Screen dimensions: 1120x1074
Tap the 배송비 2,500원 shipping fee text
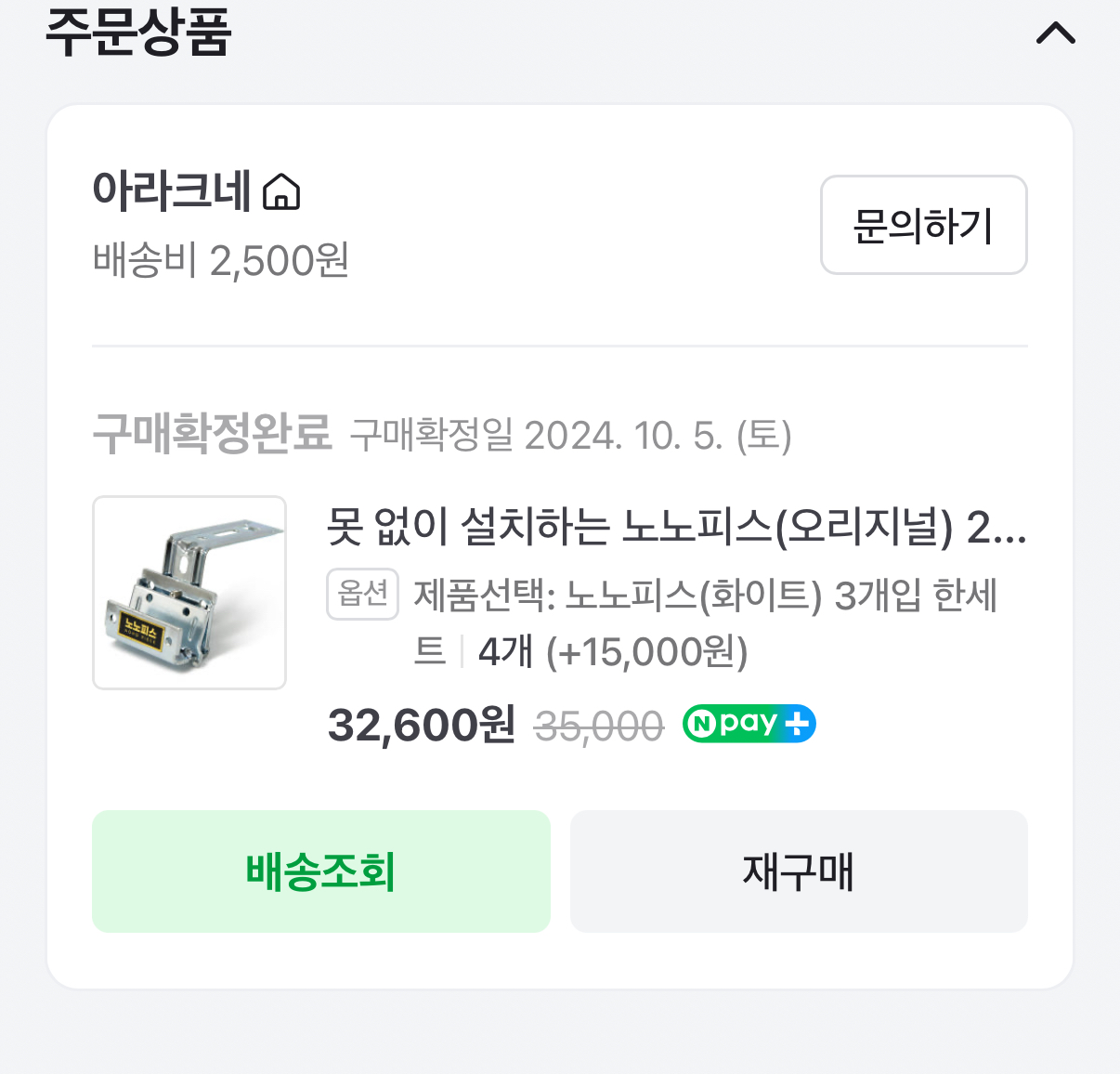pos(221,260)
